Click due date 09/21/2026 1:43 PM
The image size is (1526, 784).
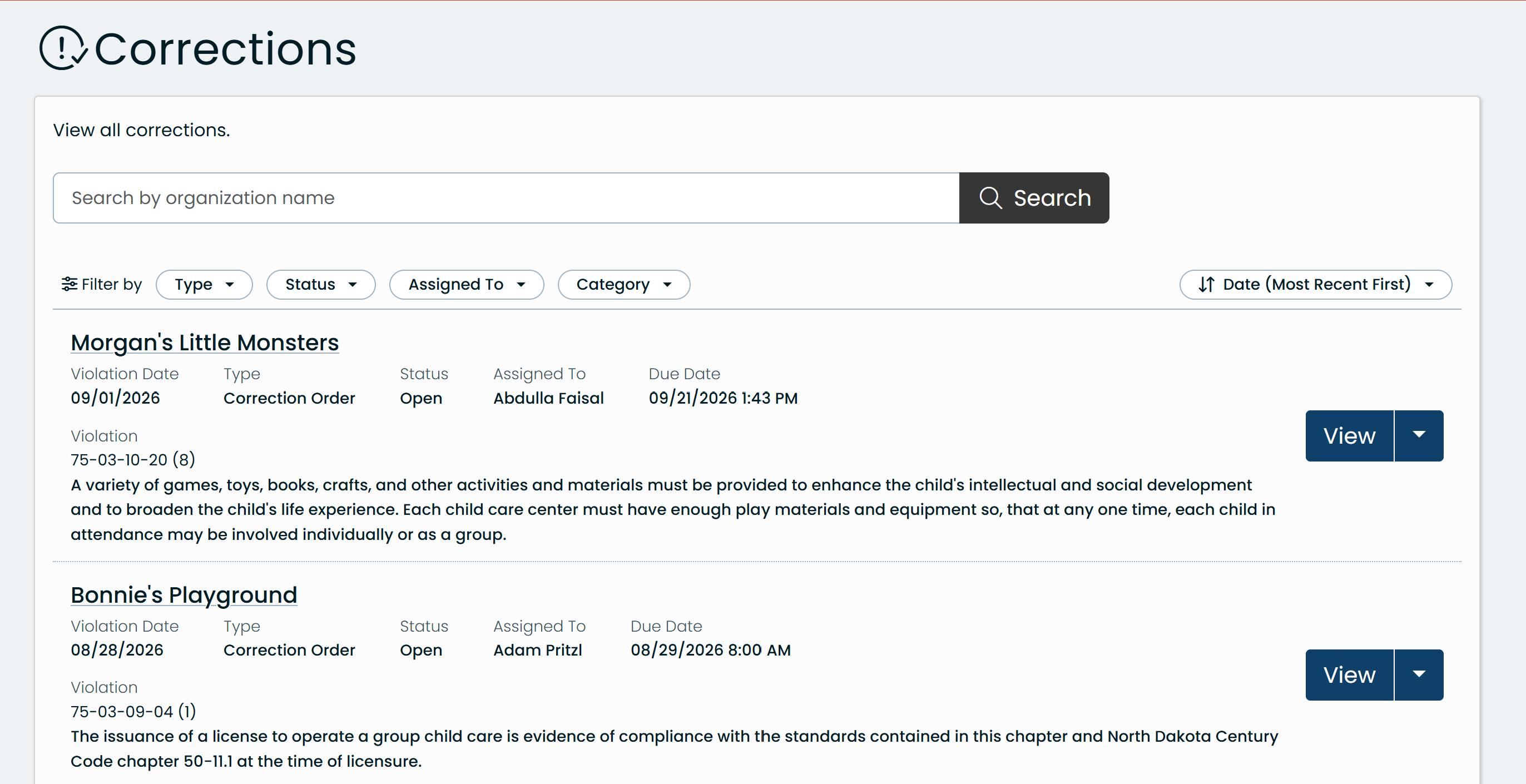click(723, 398)
